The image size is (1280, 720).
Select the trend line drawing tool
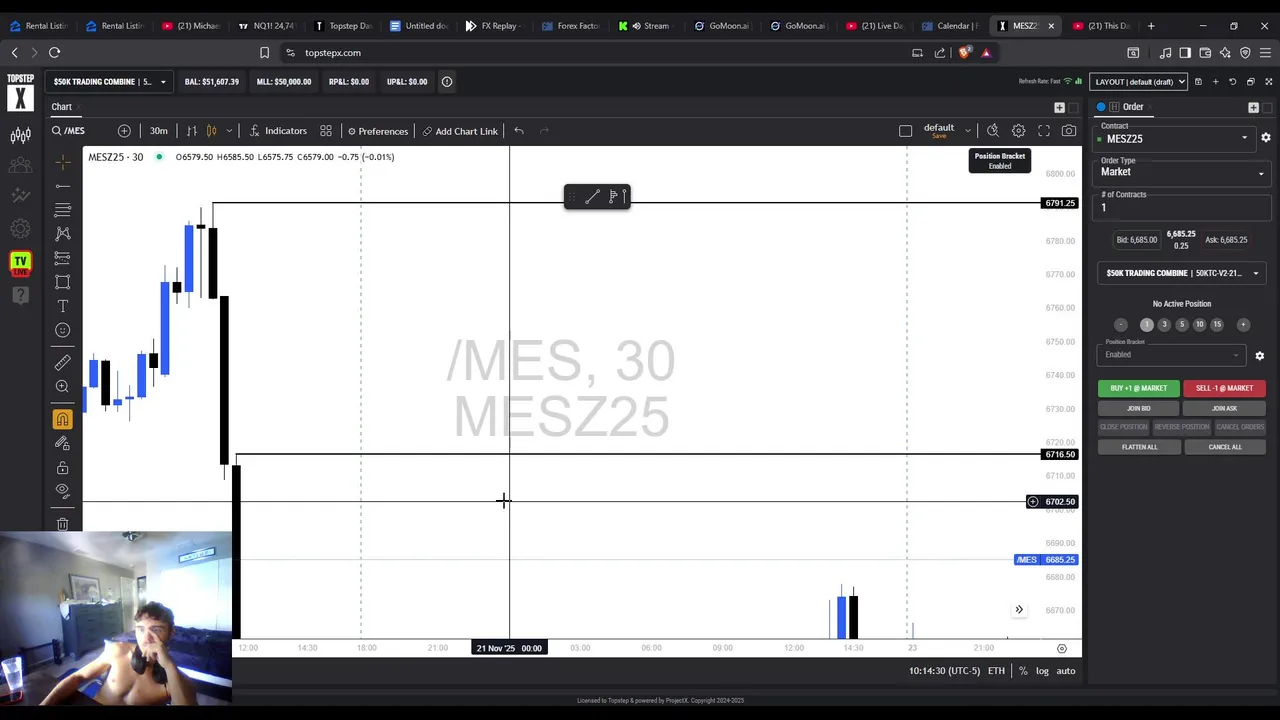62,185
